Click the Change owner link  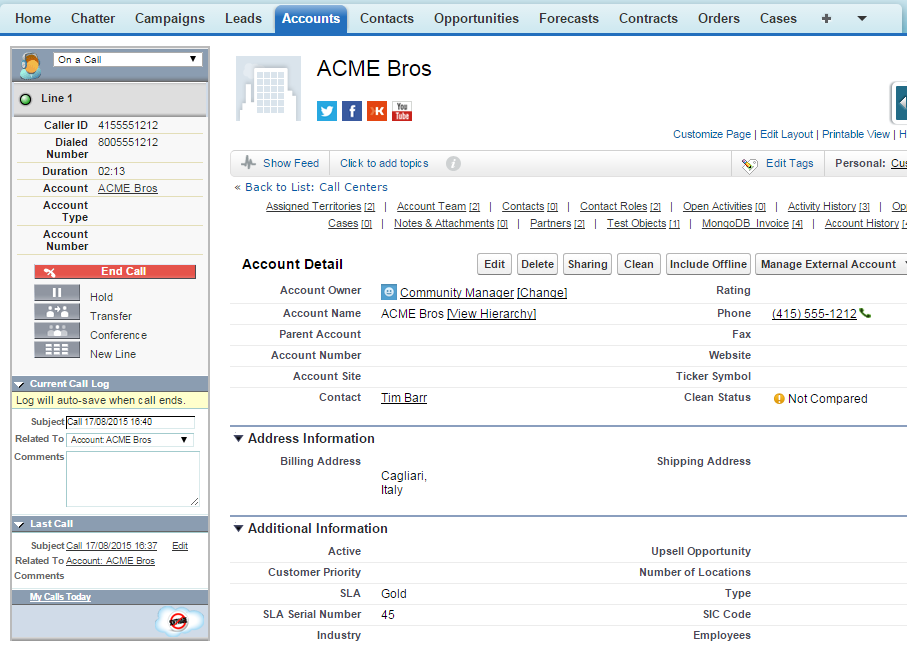(542, 293)
